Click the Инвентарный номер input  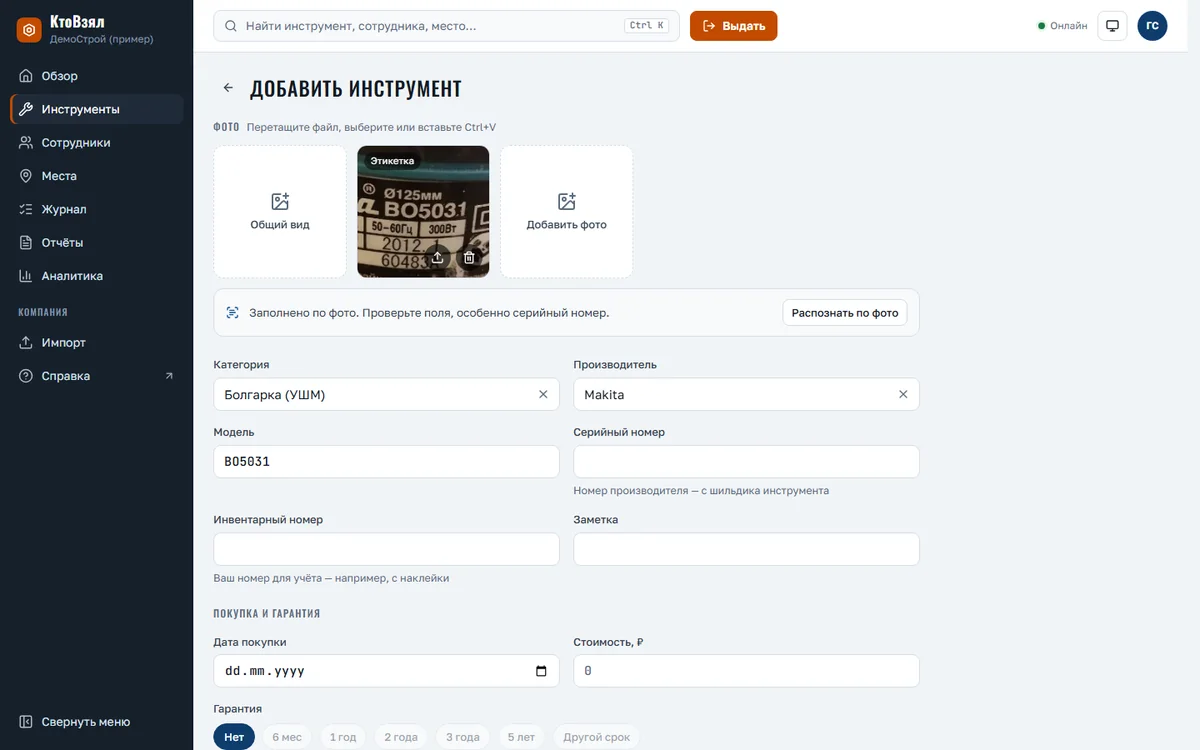pyautogui.click(x=386, y=549)
